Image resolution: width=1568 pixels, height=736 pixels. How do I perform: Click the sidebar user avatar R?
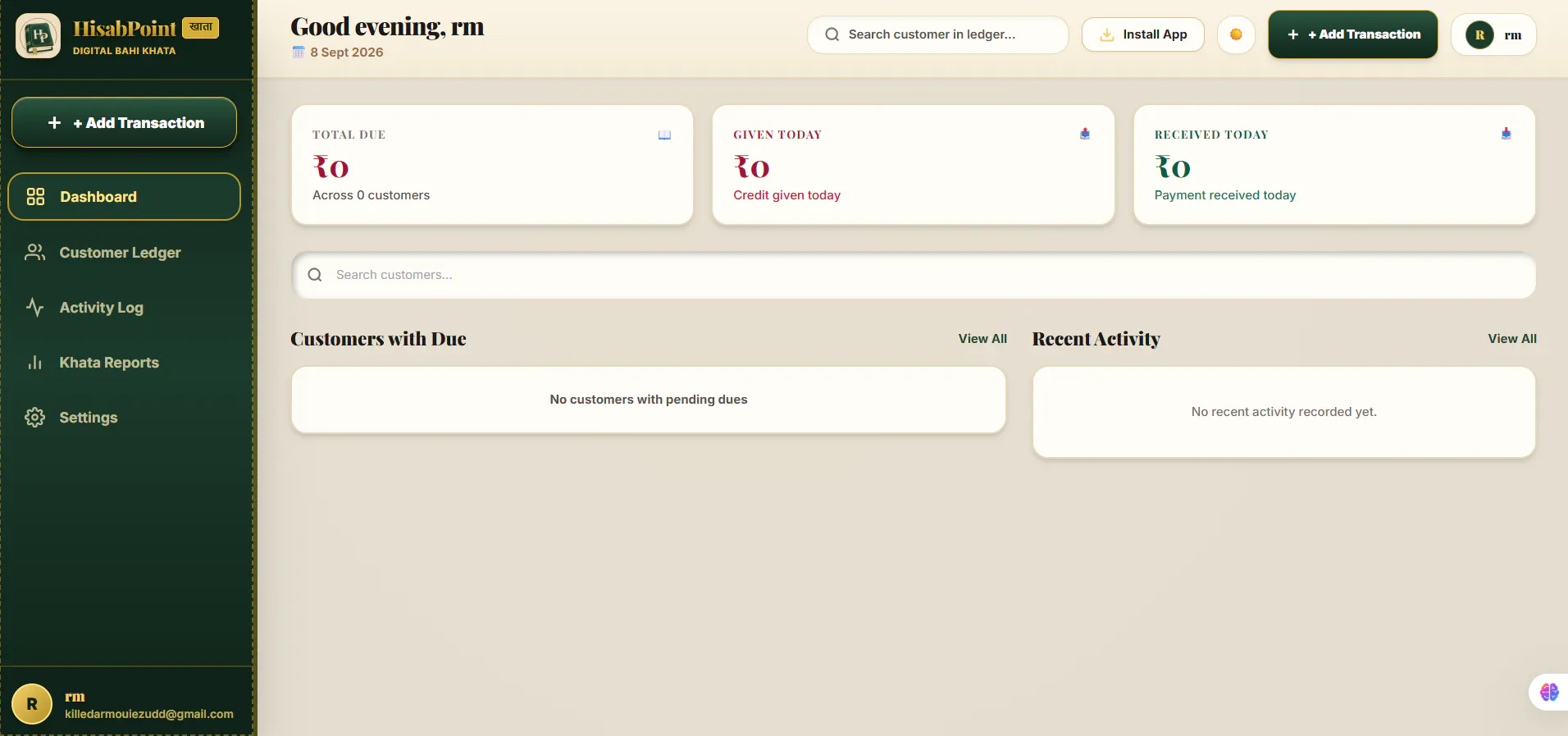pyautogui.click(x=32, y=704)
